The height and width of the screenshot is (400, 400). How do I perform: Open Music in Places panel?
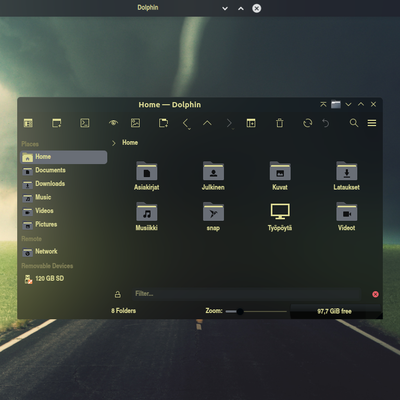(64, 197)
